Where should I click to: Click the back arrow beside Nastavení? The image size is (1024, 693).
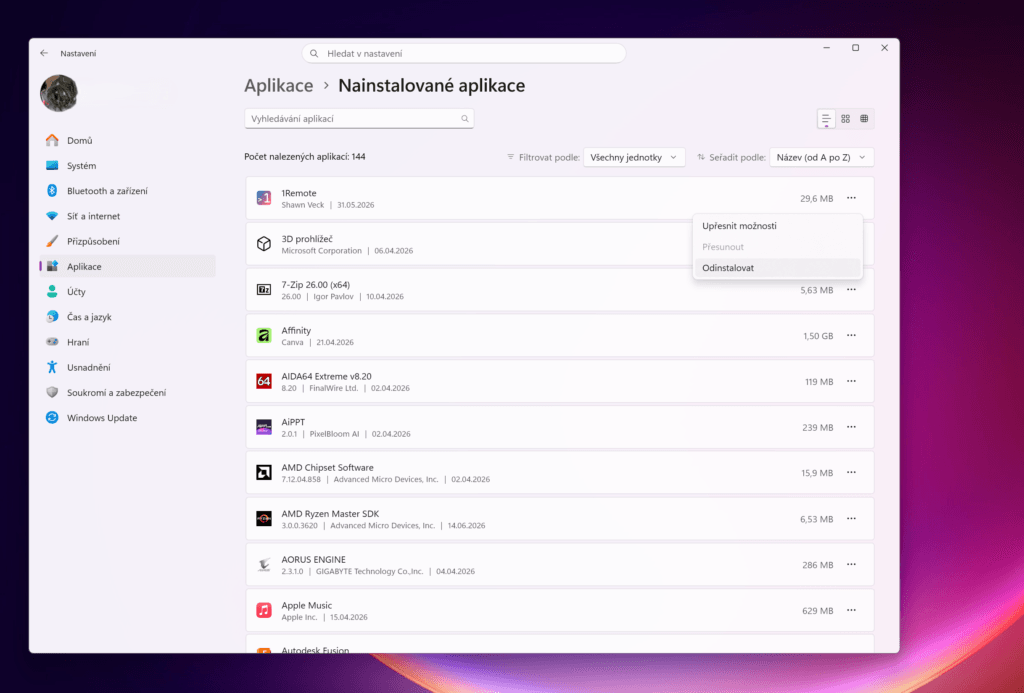pyautogui.click(x=44, y=54)
